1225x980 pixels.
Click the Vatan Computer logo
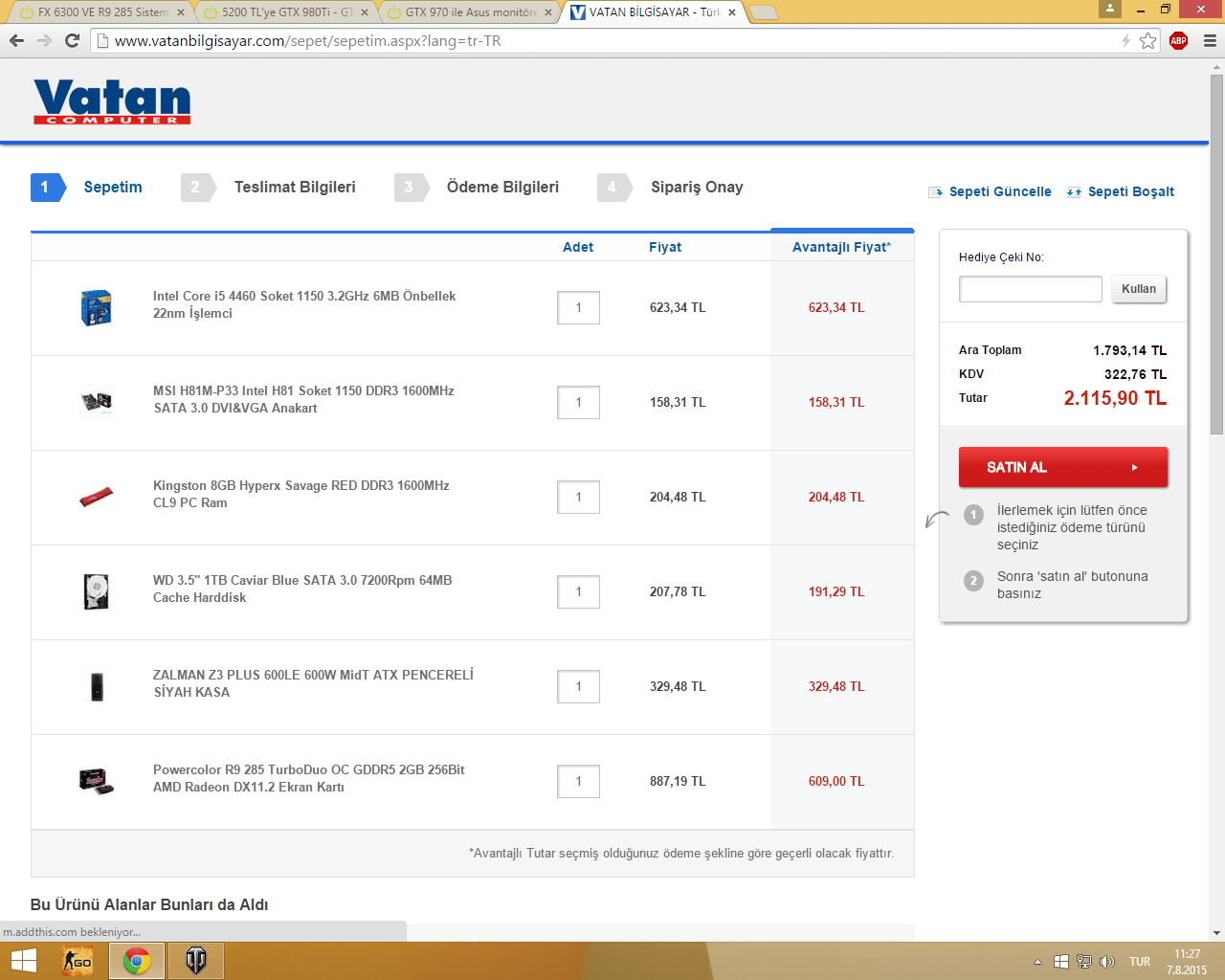[x=112, y=101]
